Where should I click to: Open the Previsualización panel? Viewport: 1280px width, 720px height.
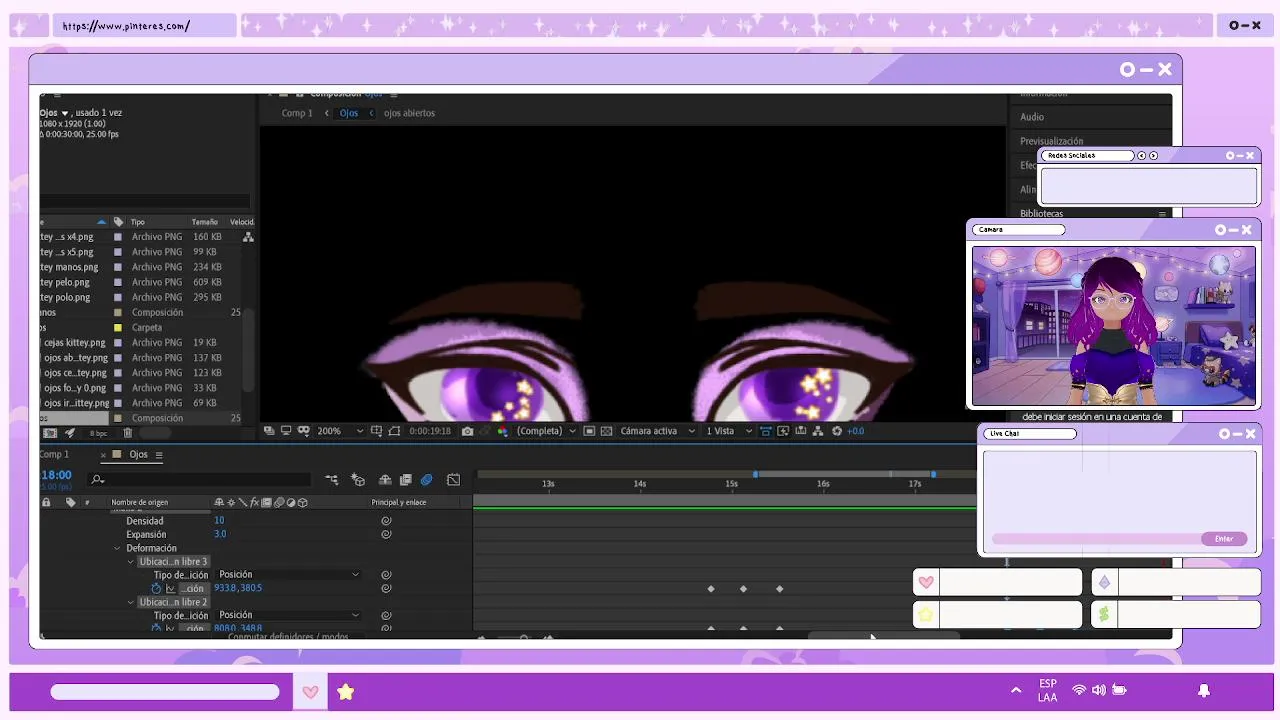tap(1051, 141)
